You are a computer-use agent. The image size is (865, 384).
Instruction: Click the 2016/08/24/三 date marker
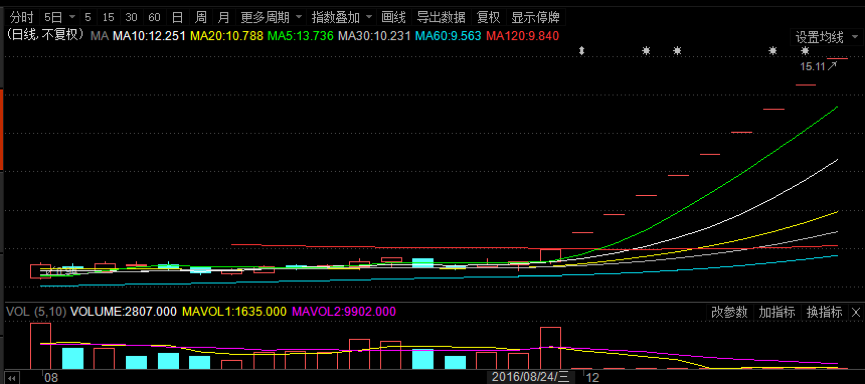[530, 377]
